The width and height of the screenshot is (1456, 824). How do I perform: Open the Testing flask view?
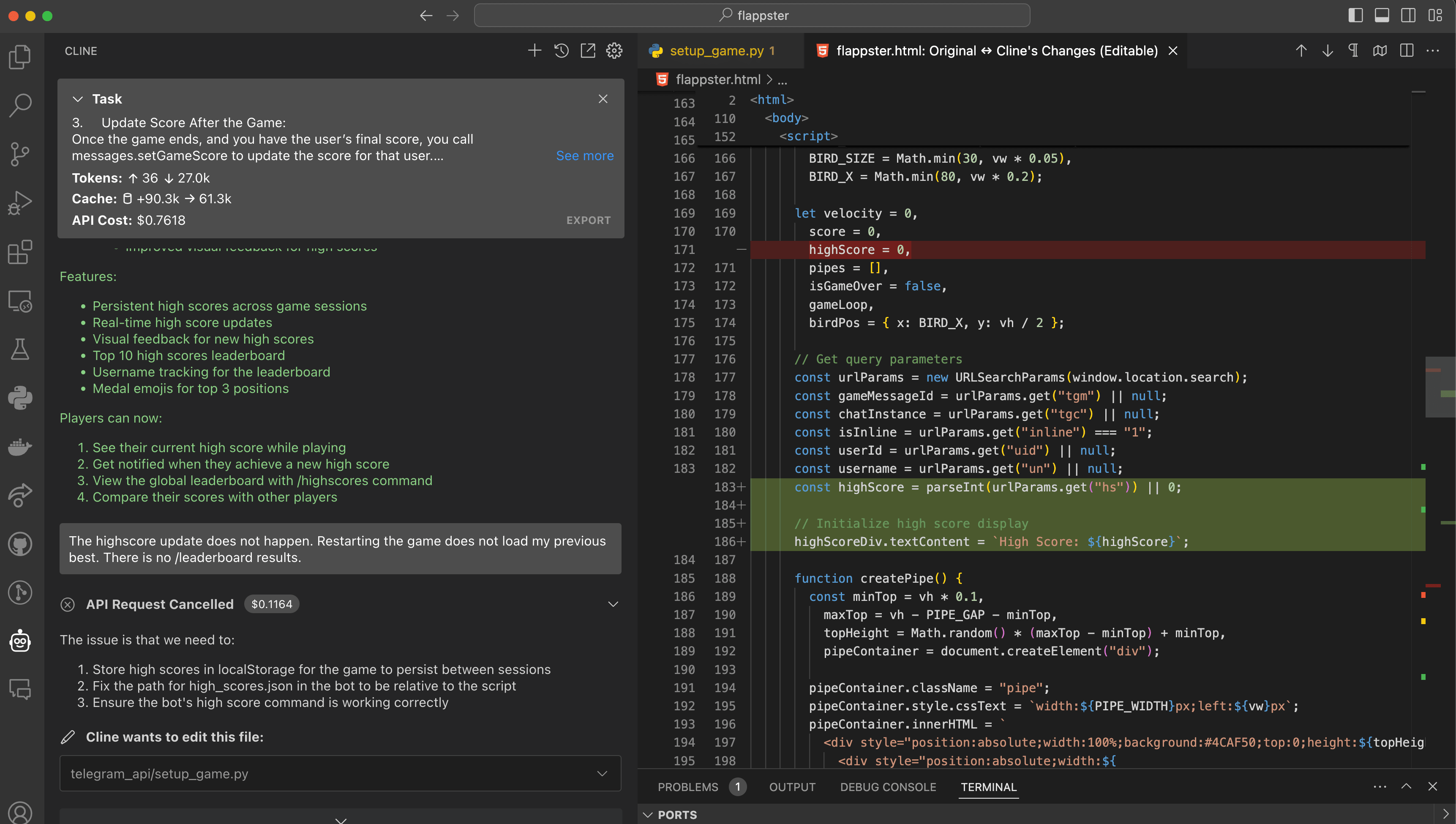coord(20,349)
